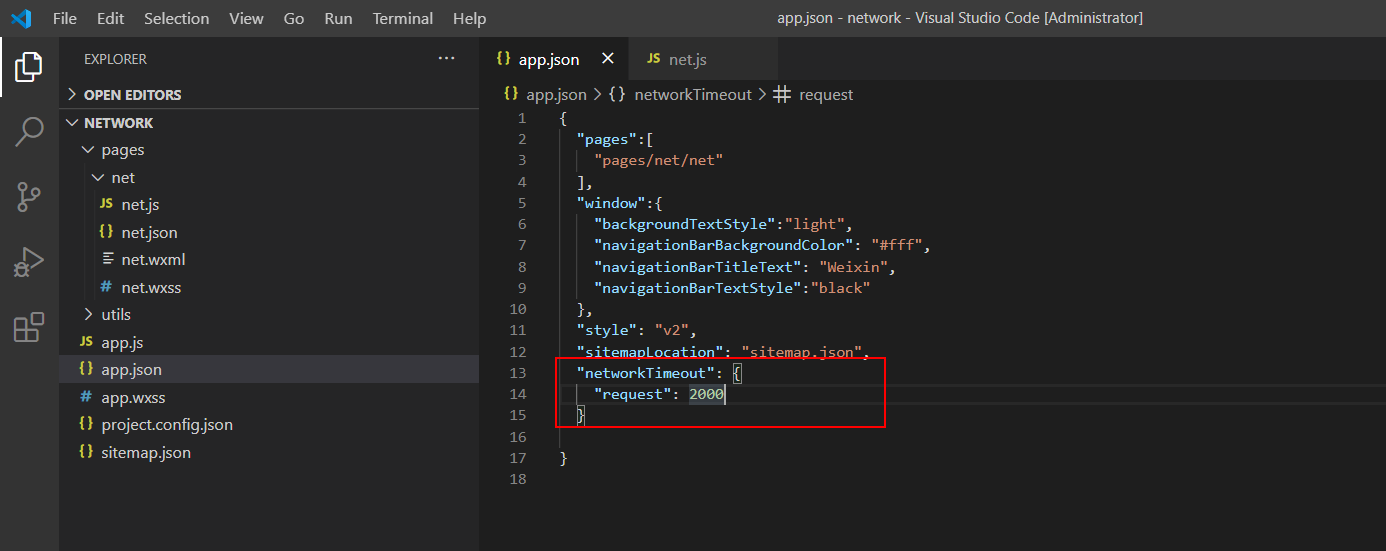Expand the Open Editors section
The image size is (1386, 551).
[269, 95]
